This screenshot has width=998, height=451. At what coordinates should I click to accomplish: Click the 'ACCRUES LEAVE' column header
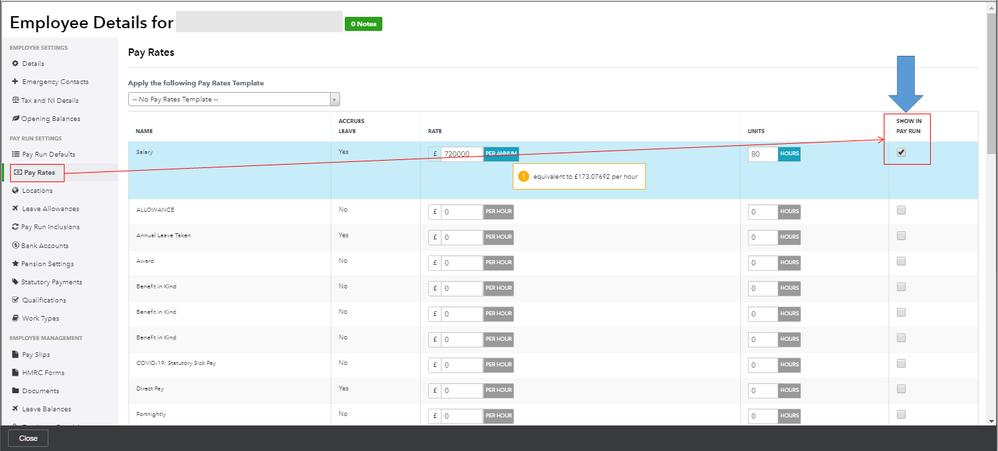tap(351, 126)
